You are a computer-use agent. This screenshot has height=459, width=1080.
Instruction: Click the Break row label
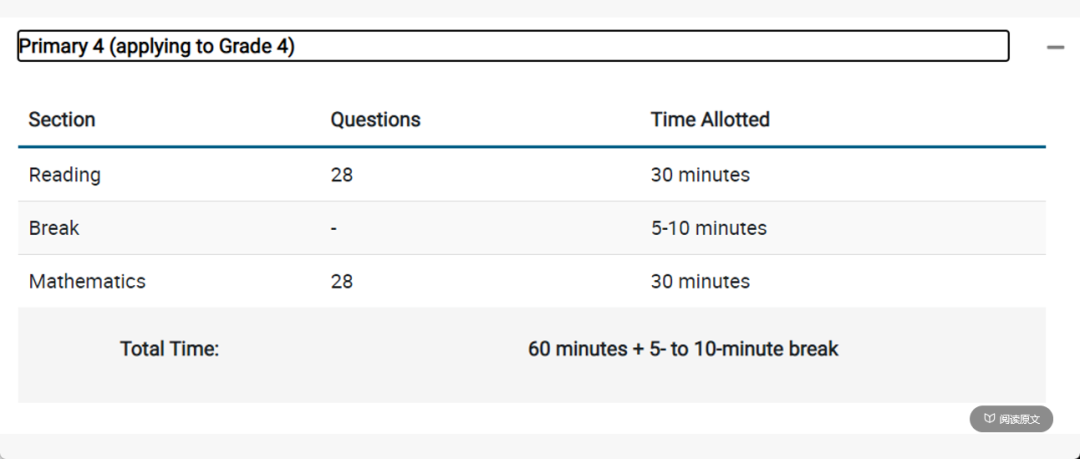pos(54,228)
